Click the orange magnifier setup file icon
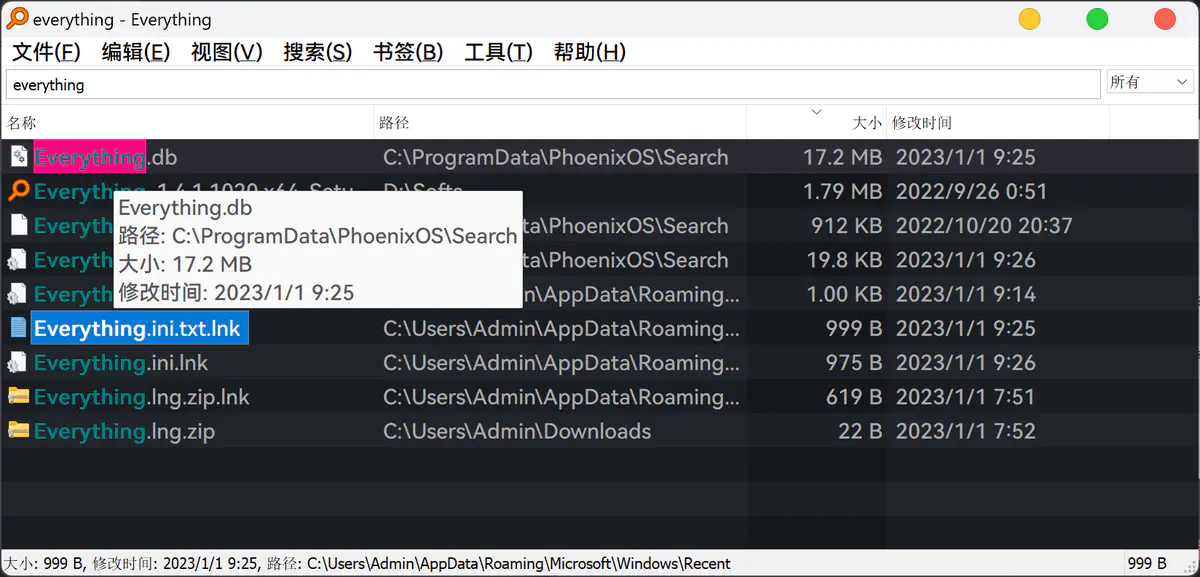1200x577 pixels. point(18,191)
